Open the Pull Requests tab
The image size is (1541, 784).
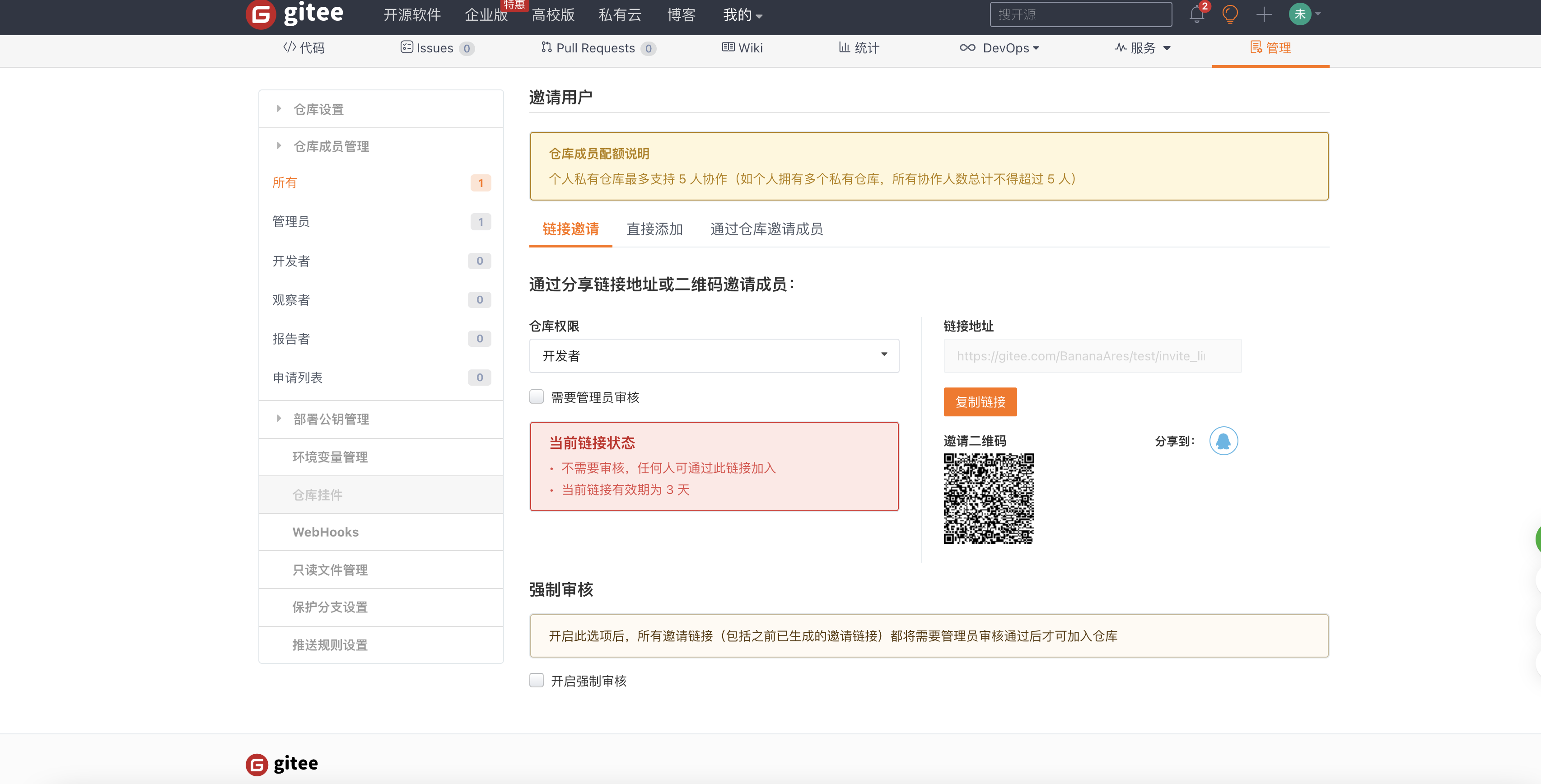click(x=598, y=48)
